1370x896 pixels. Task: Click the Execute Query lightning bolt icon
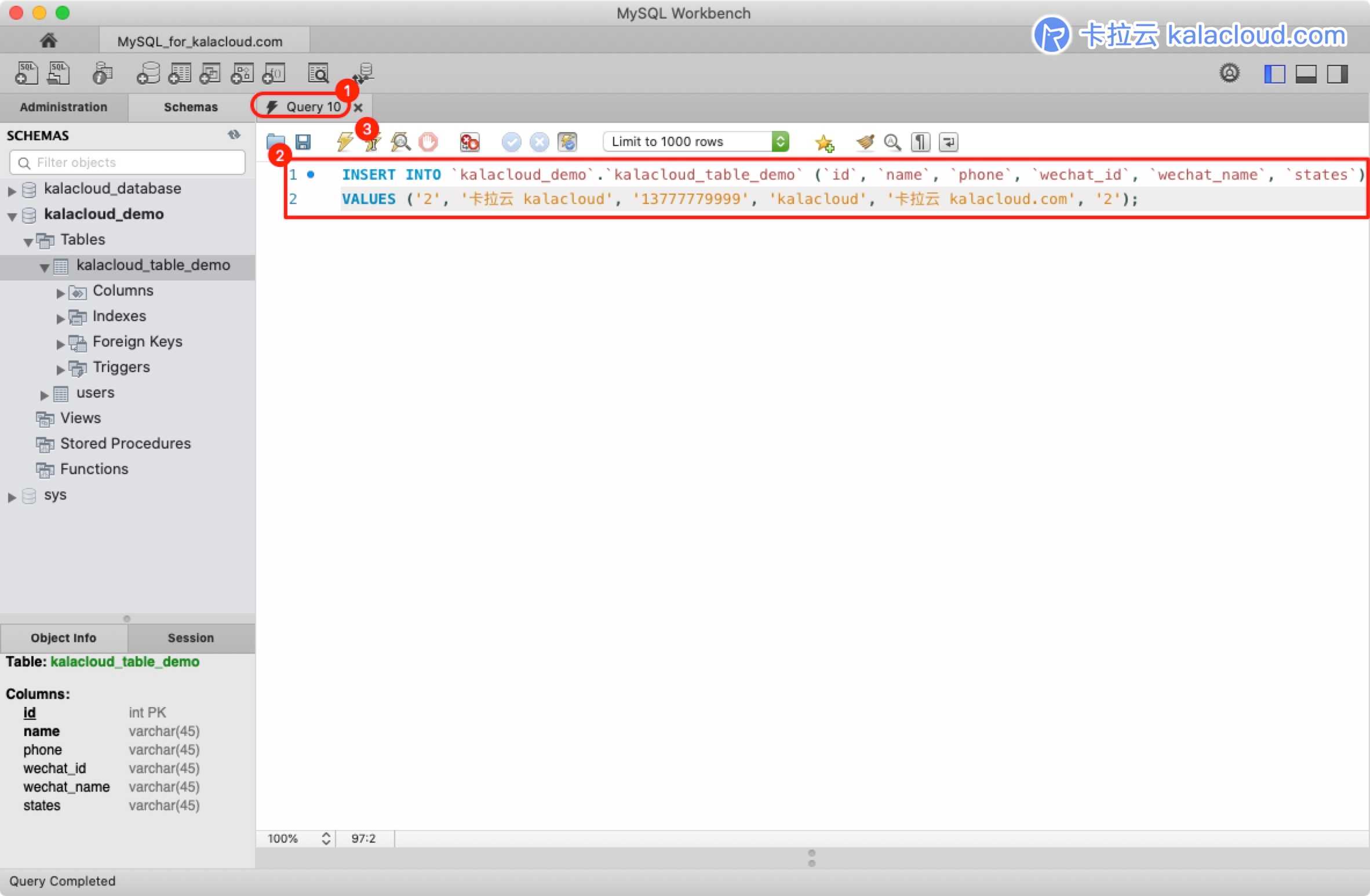345,141
